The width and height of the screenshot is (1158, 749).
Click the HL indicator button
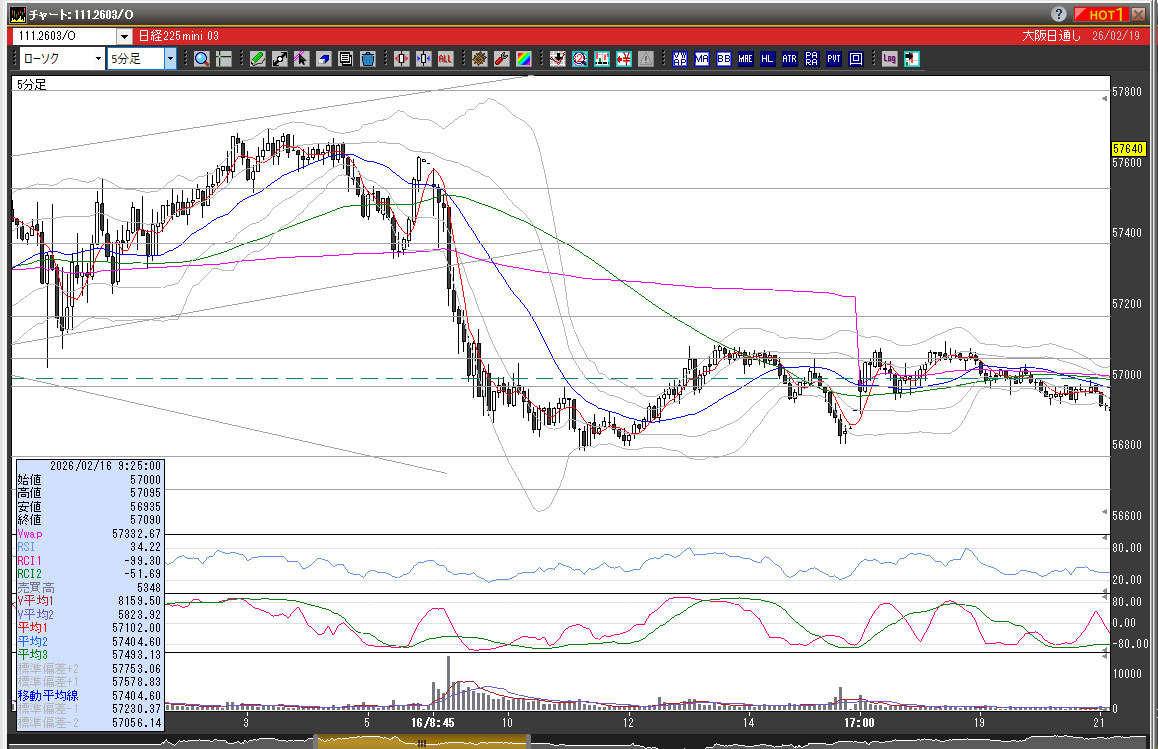tap(768, 59)
